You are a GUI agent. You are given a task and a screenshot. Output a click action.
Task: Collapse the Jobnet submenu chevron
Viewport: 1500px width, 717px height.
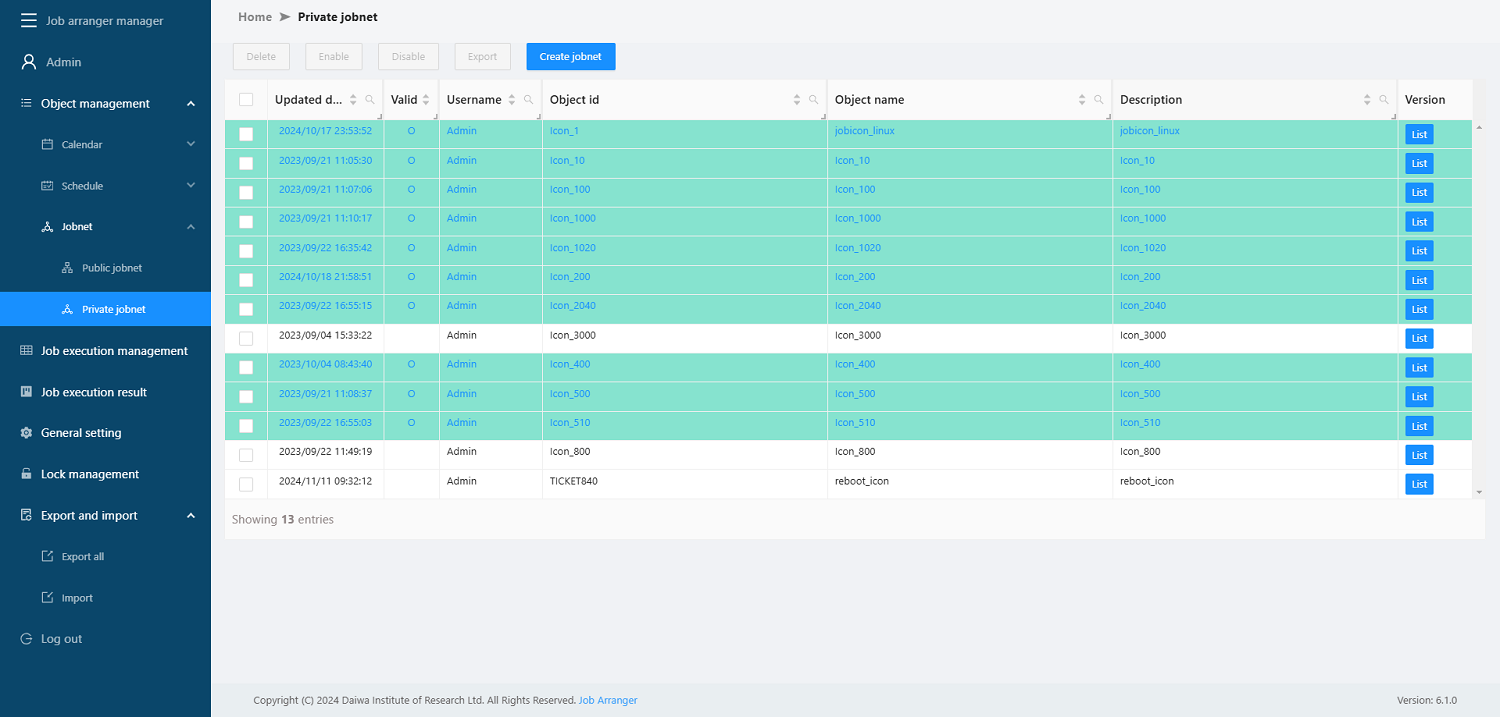(x=191, y=227)
